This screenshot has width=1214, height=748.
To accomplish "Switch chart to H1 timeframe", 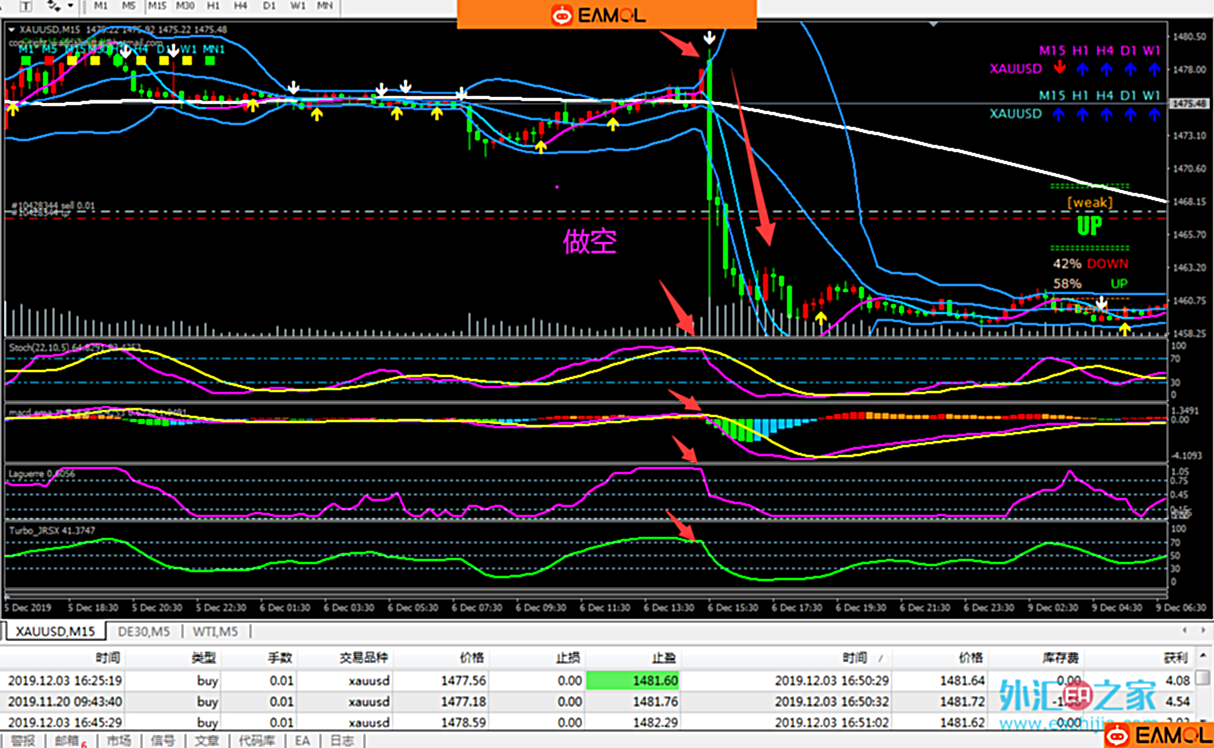I will click(213, 5).
